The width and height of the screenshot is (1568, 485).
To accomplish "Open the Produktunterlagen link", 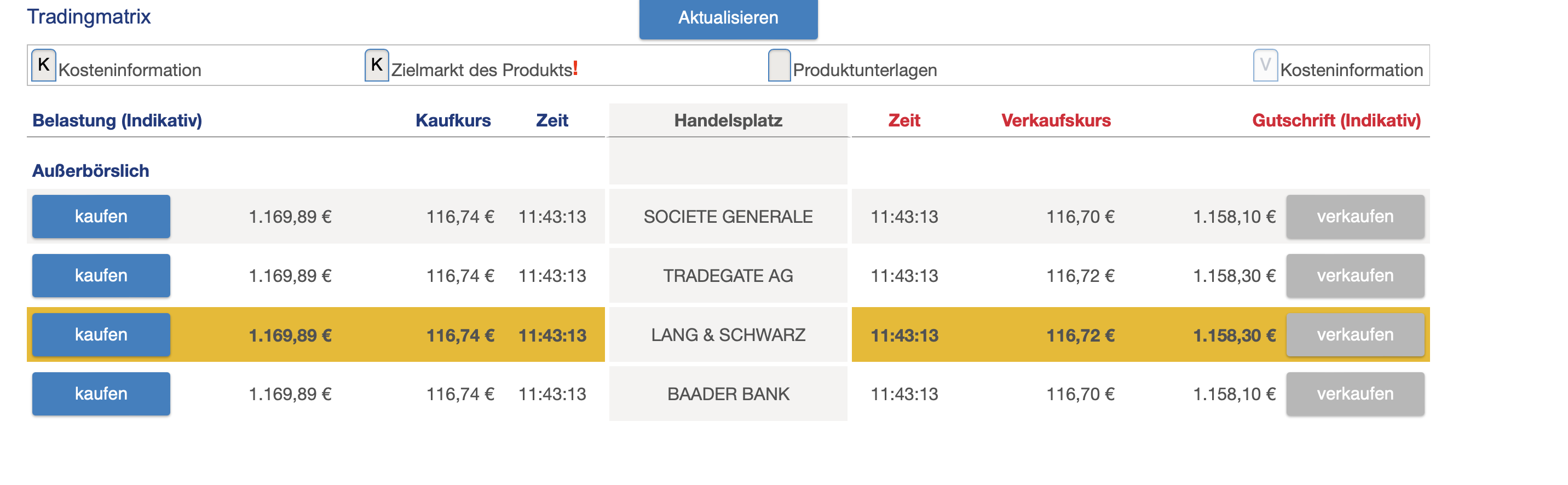I will coord(864,70).
